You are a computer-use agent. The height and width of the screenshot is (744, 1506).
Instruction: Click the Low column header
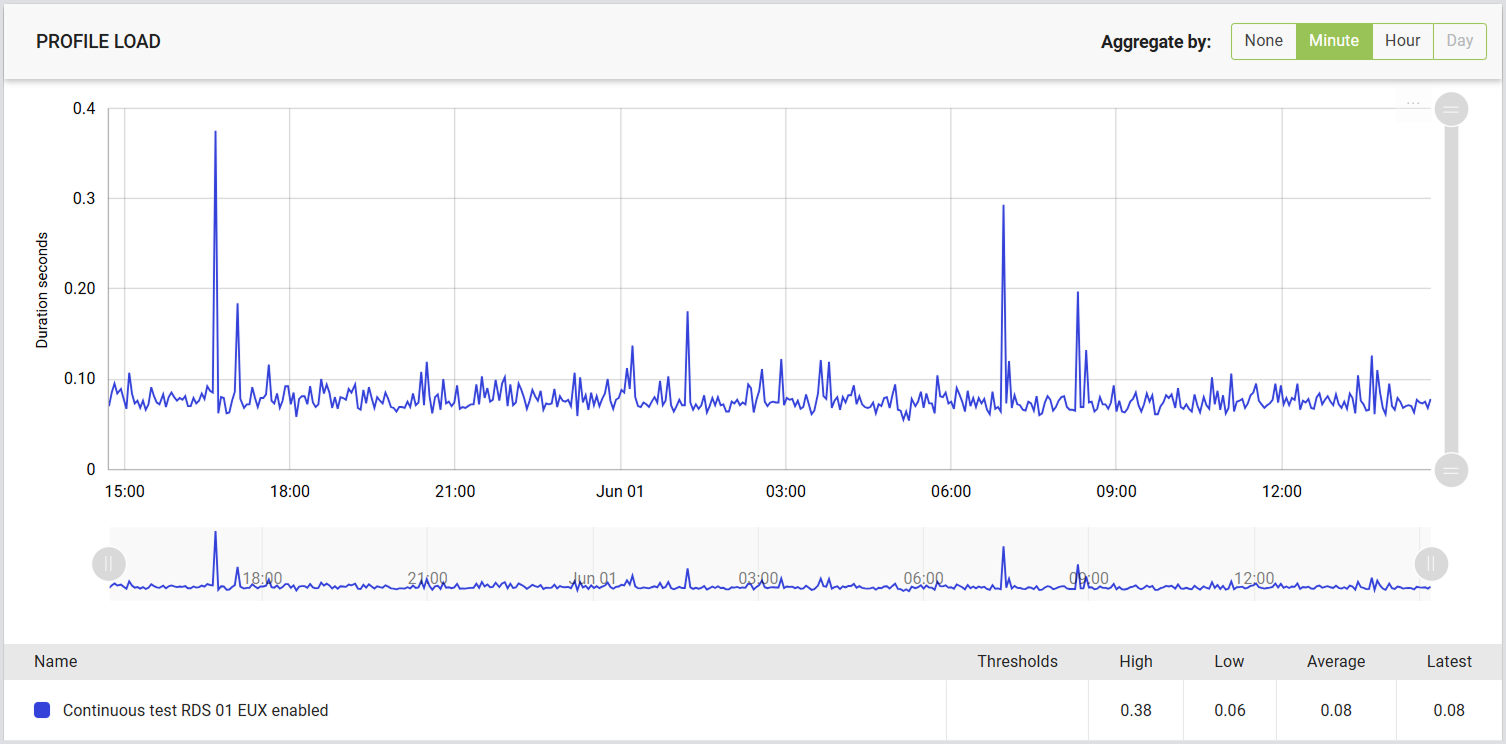point(1229,661)
